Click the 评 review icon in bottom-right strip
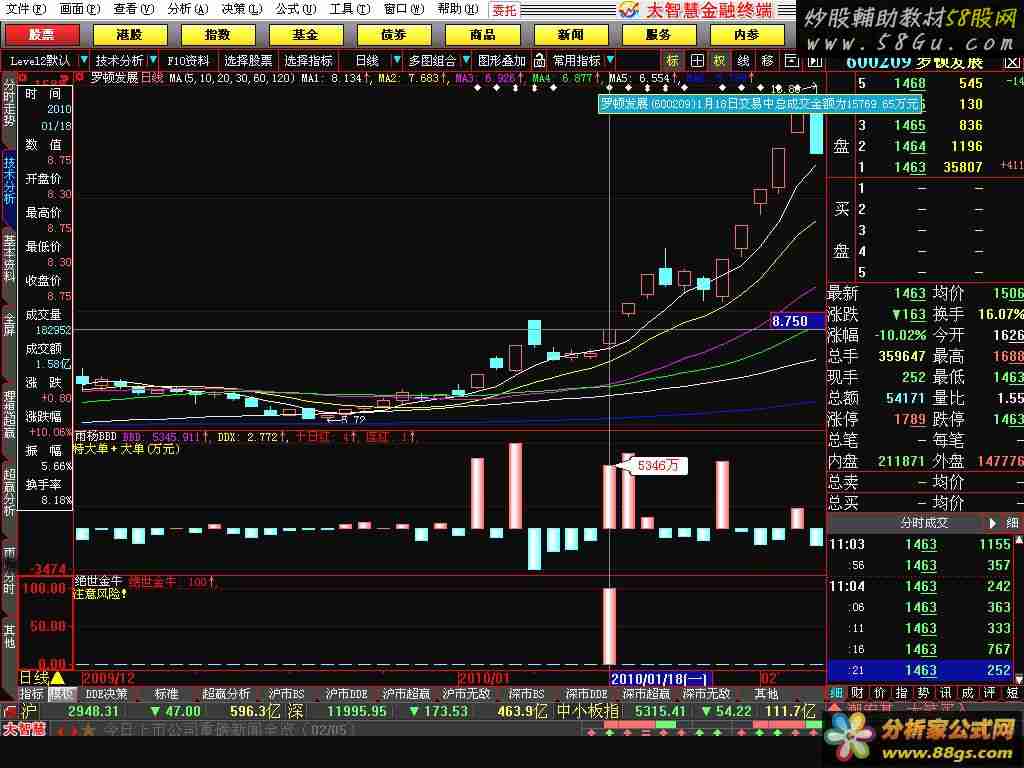1024x768 pixels. pos(989,693)
